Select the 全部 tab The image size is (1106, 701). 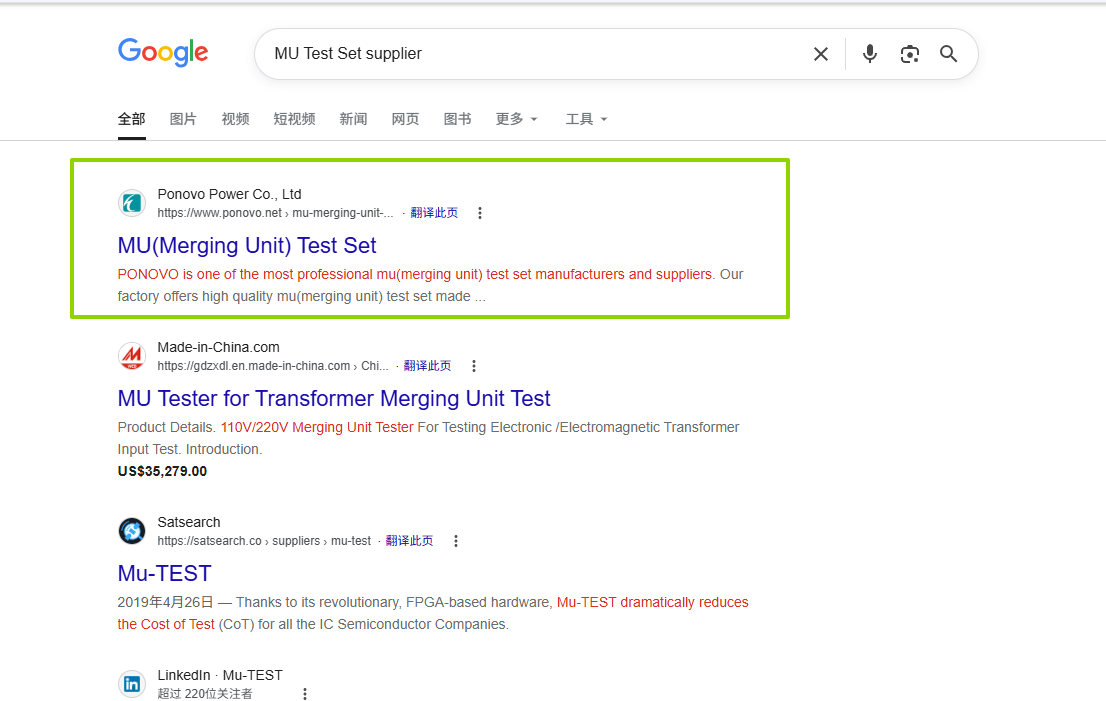(x=132, y=119)
